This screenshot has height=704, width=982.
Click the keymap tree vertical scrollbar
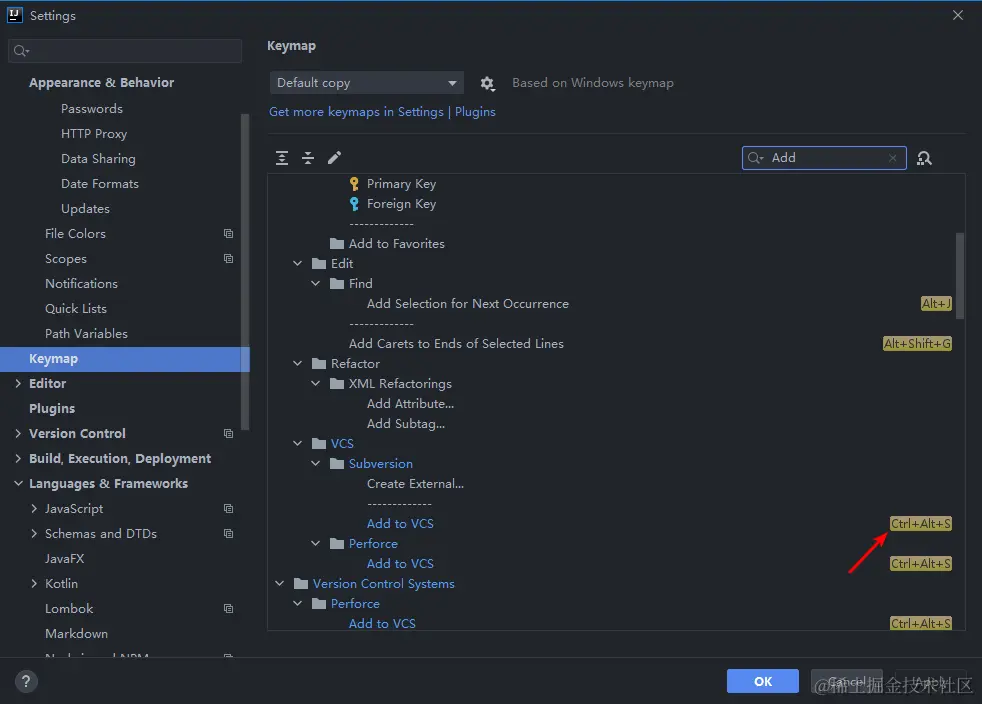coord(960,276)
